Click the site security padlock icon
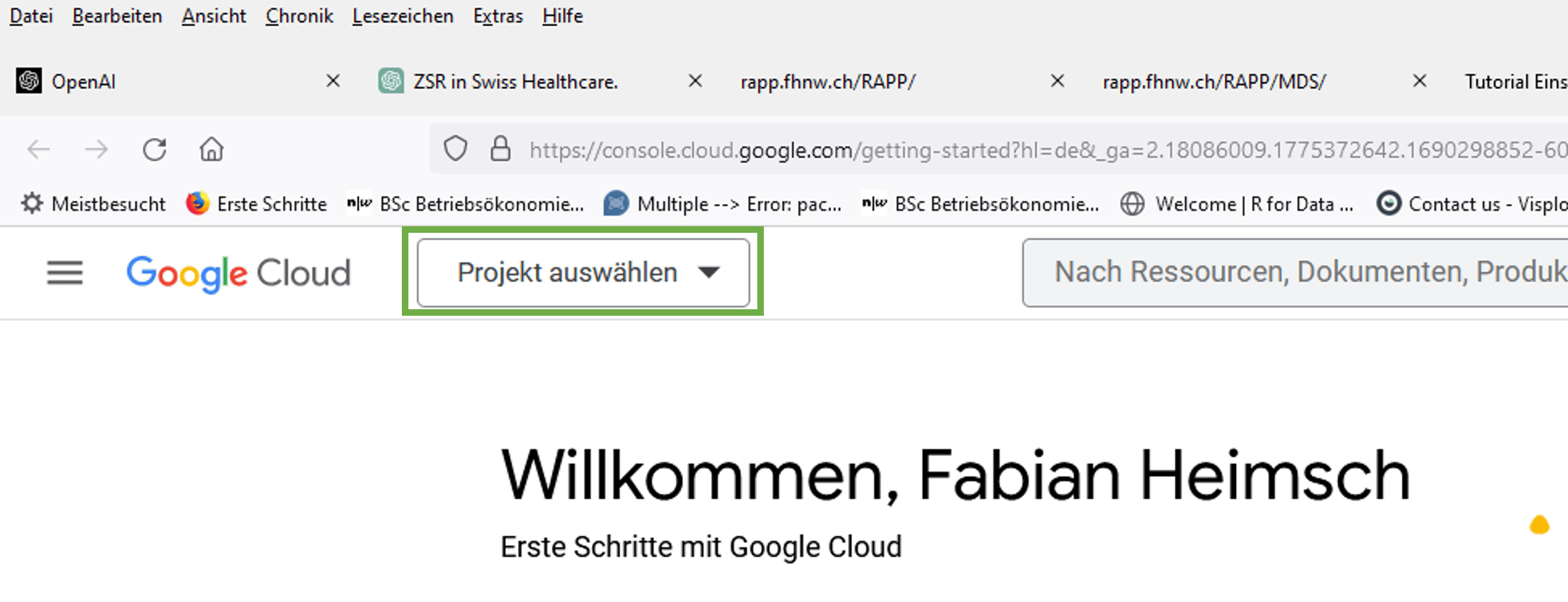This screenshot has height=602, width=1568. point(500,149)
